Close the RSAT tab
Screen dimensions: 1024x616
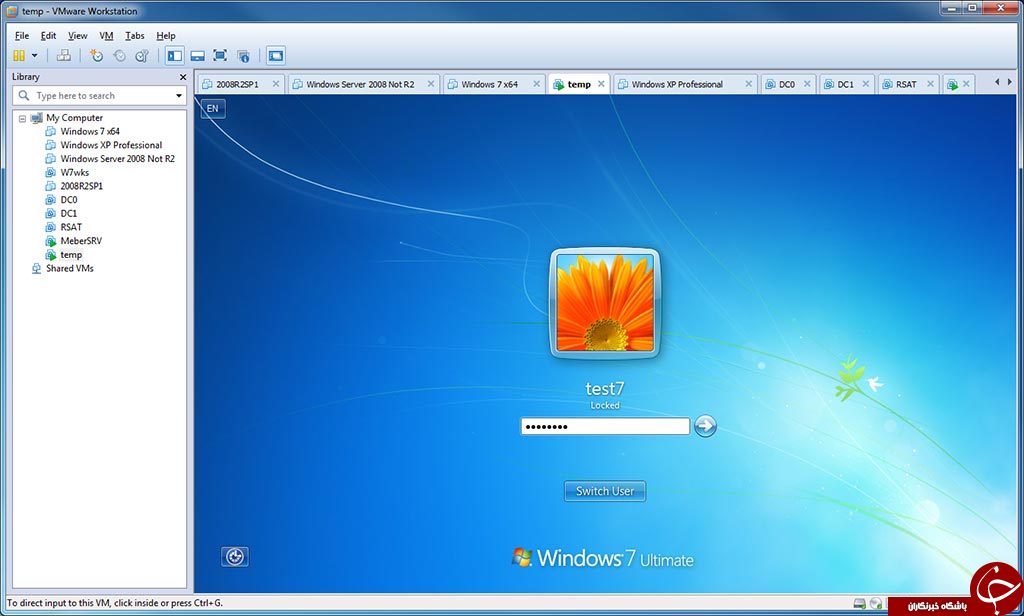click(930, 84)
